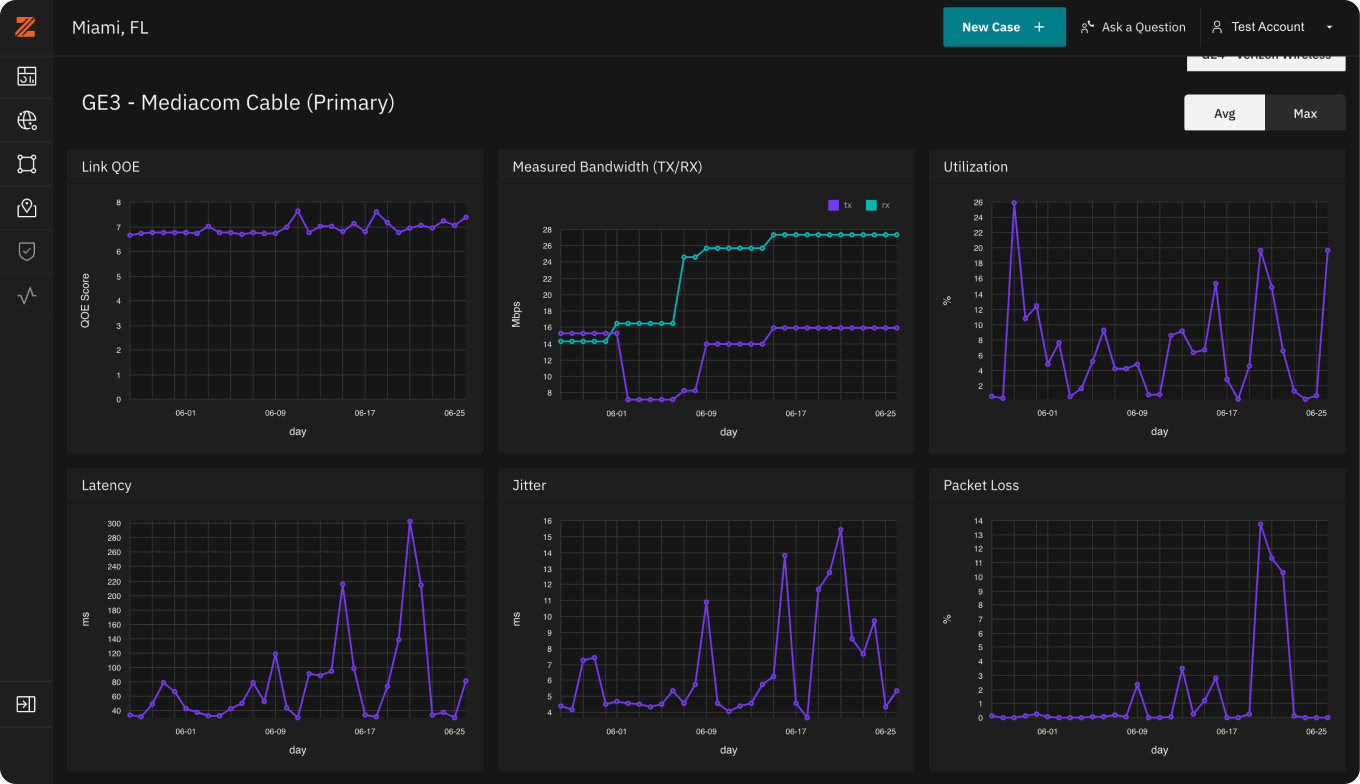Expand the sidebar with the arrow icon
The height and width of the screenshot is (784, 1360).
26,704
